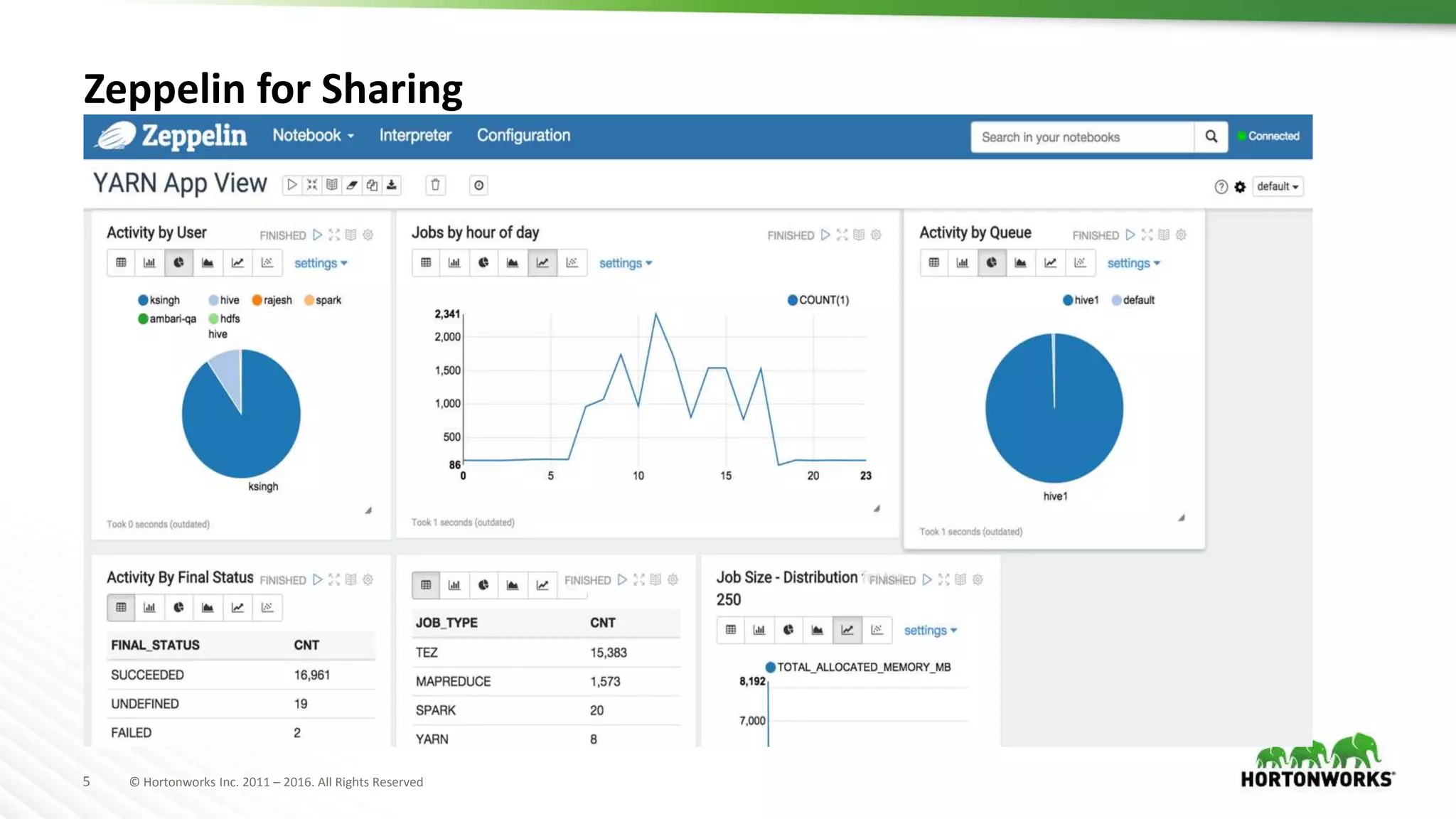Open the default view mode dropdown
The height and width of the screenshot is (819, 1456).
click(1277, 186)
